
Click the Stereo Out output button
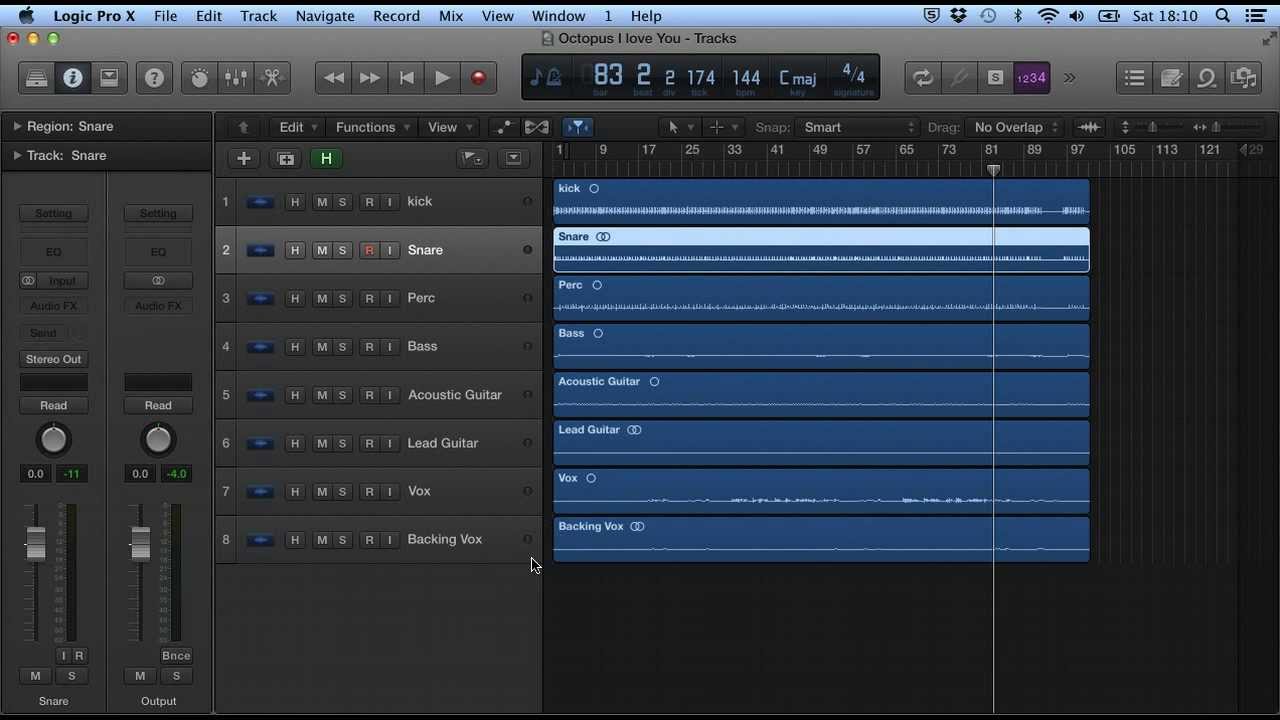point(54,359)
